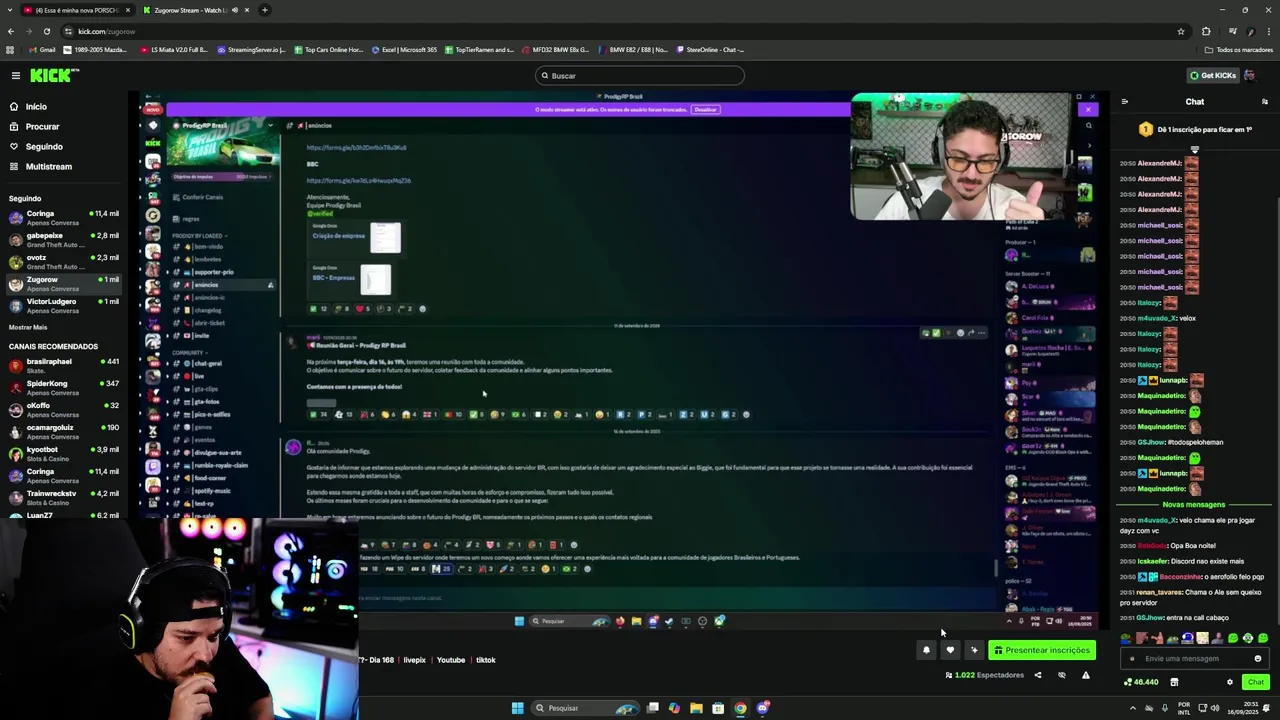The width and height of the screenshot is (1280, 720).
Task: Open followed channel ovotz
Action: click(x=62, y=261)
